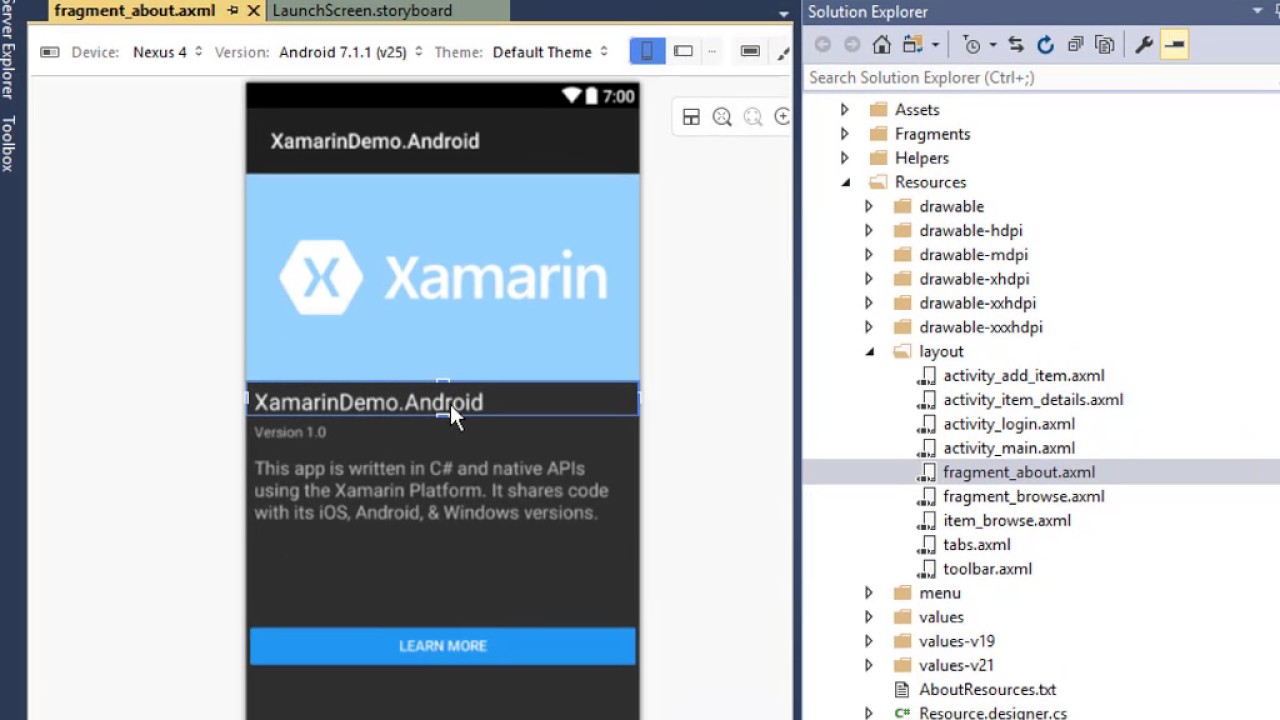Screen dimensions: 1280x720
Task: Pin the fragment_about.axml tab
Action: 233,11
